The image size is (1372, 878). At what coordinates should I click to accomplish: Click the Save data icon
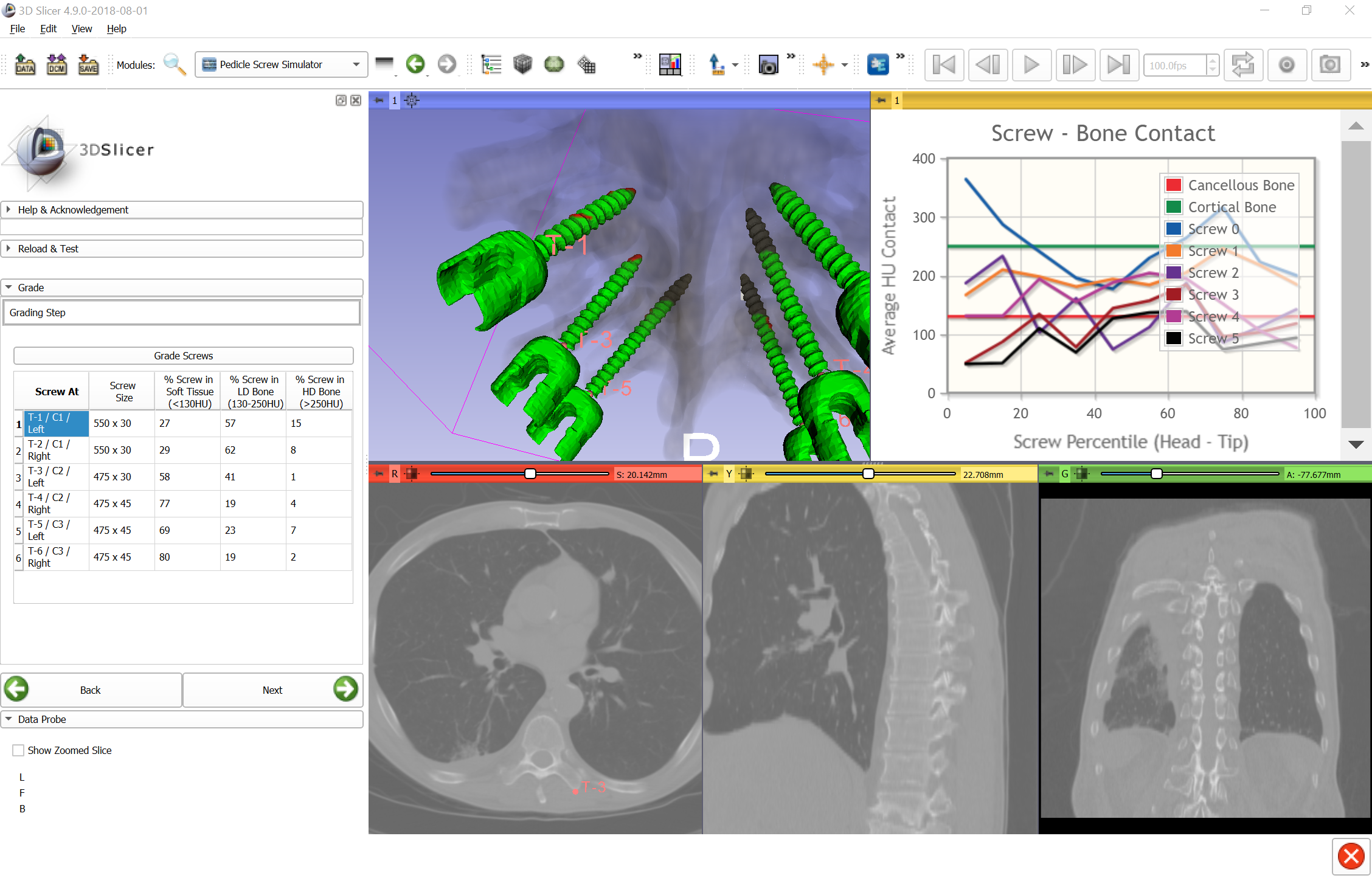click(x=88, y=64)
